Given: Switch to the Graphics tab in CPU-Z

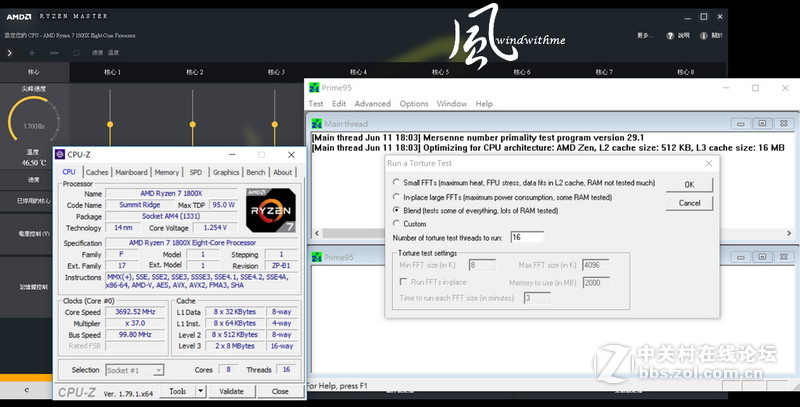Looking at the screenshot, I should coord(226,172).
